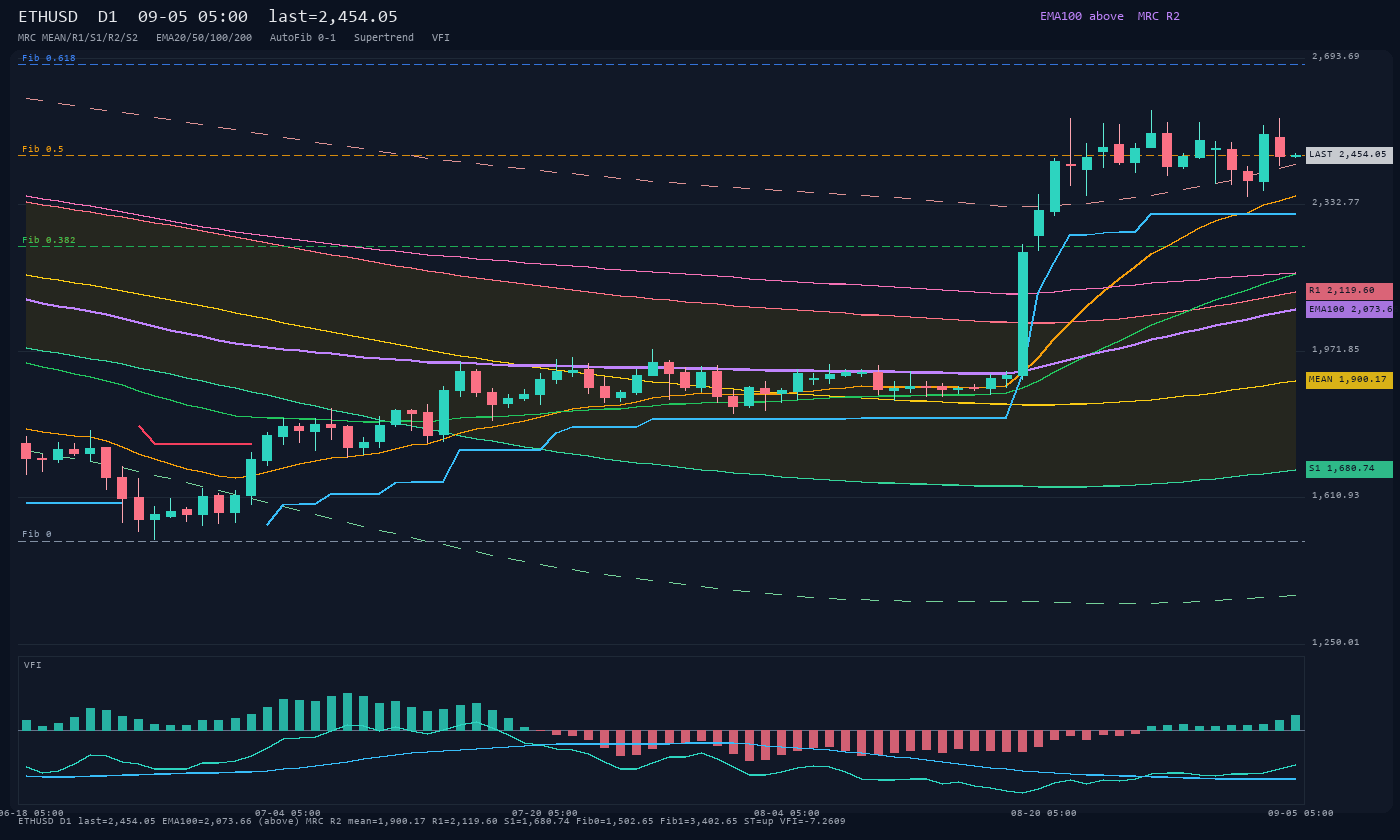This screenshot has height=840, width=1400.
Task: Select the yellow 'MEAN 1,900.17' price tag
Action: [x=1349, y=380]
